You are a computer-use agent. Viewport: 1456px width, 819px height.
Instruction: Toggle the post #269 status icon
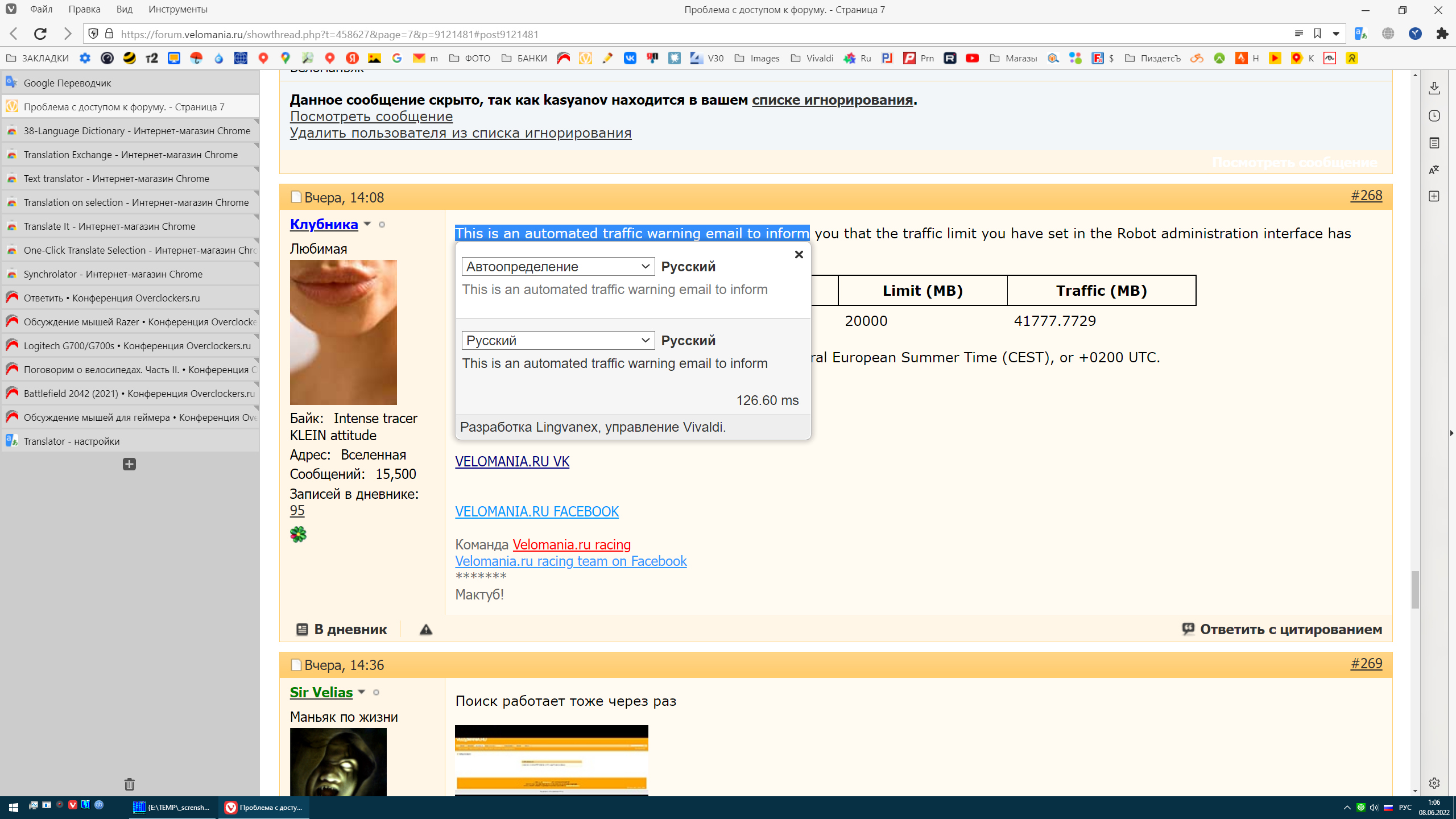[x=296, y=665]
